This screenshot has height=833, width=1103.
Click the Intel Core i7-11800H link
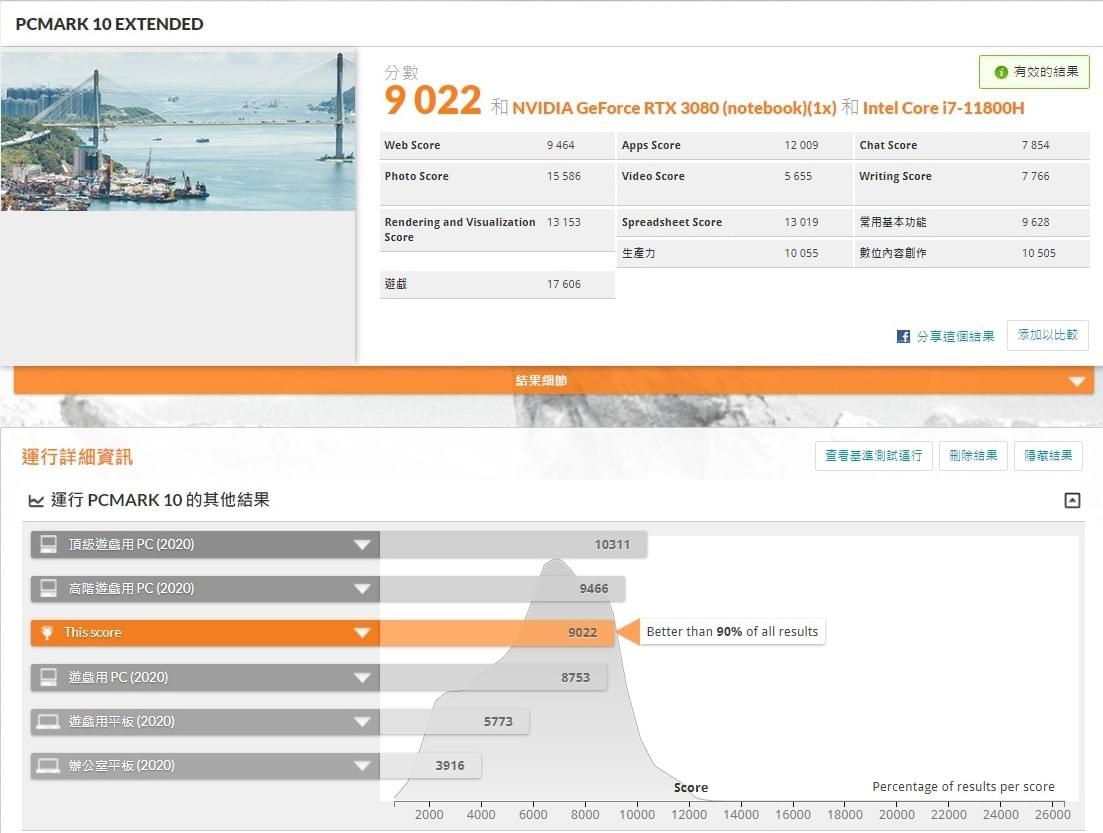(943, 108)
